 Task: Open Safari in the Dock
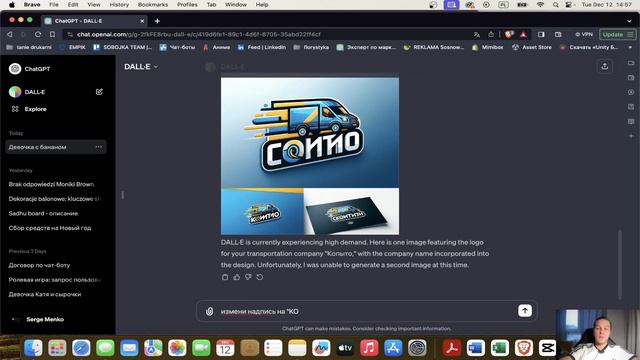click(x=81, y=348)
